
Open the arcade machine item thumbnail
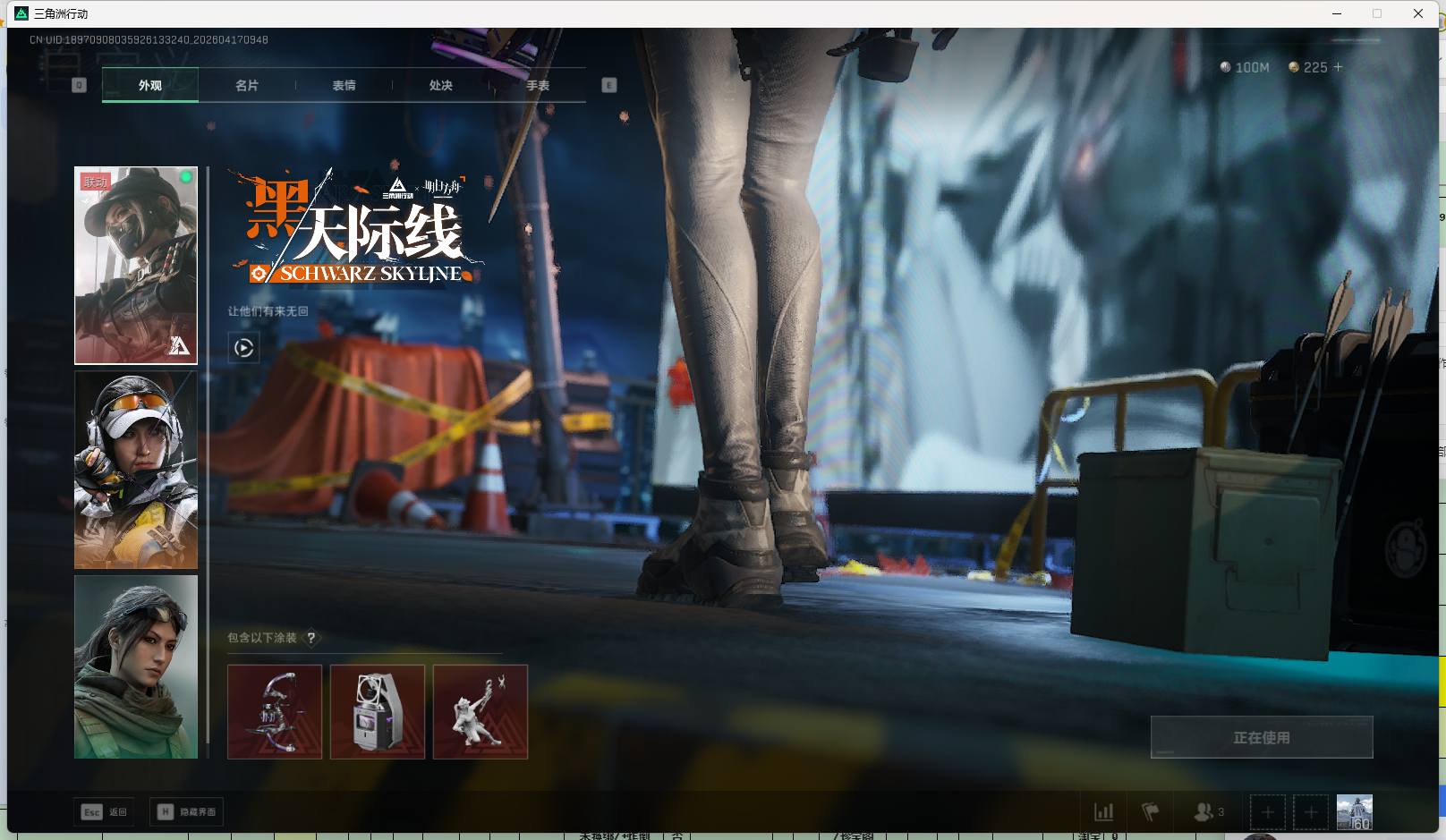378,712
